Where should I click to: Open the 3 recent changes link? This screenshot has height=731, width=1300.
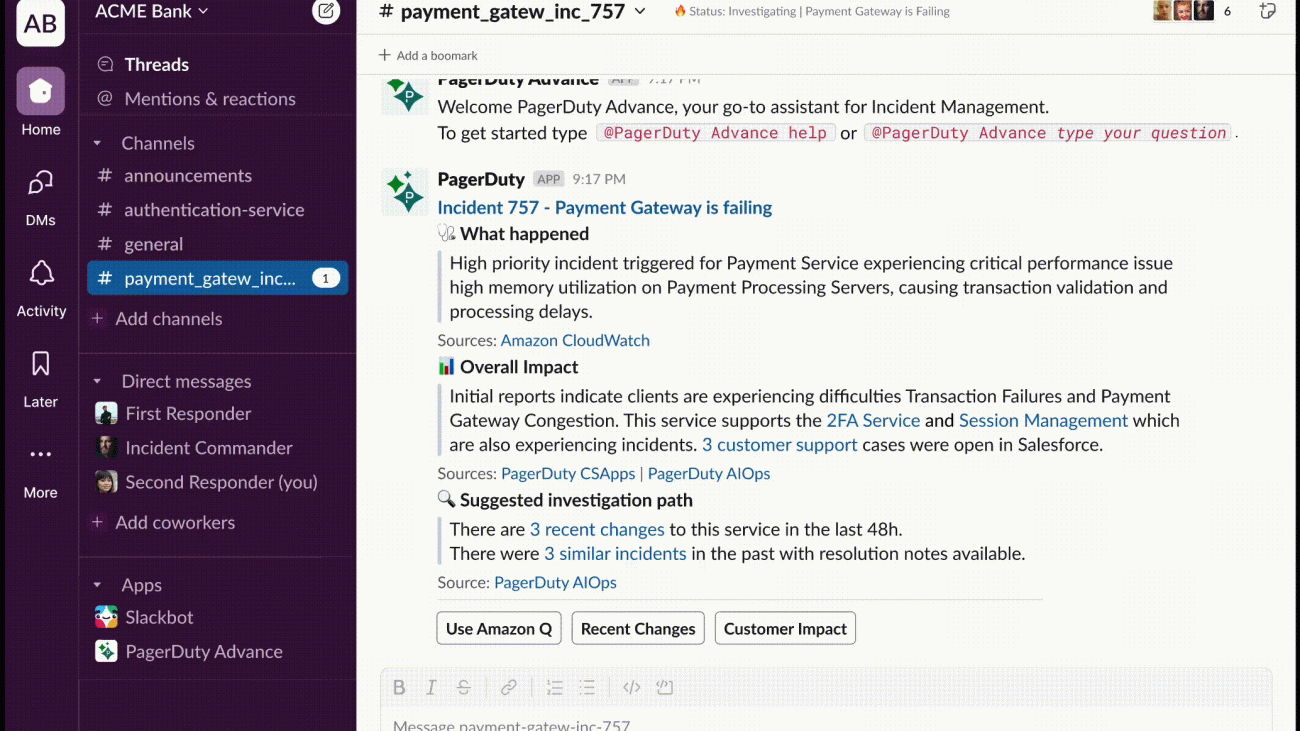point(597,529)
